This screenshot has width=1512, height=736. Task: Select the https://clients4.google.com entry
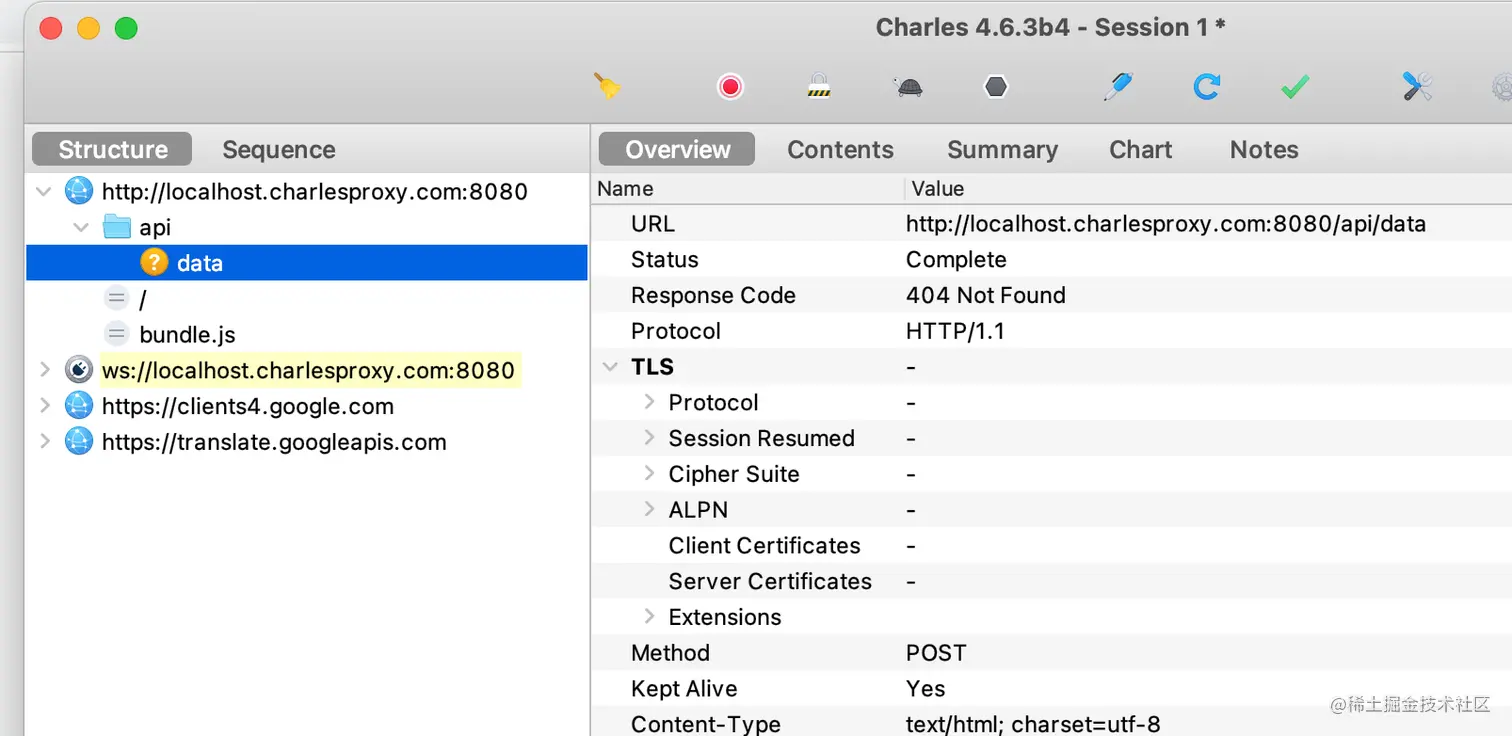[x=248, y=407]
